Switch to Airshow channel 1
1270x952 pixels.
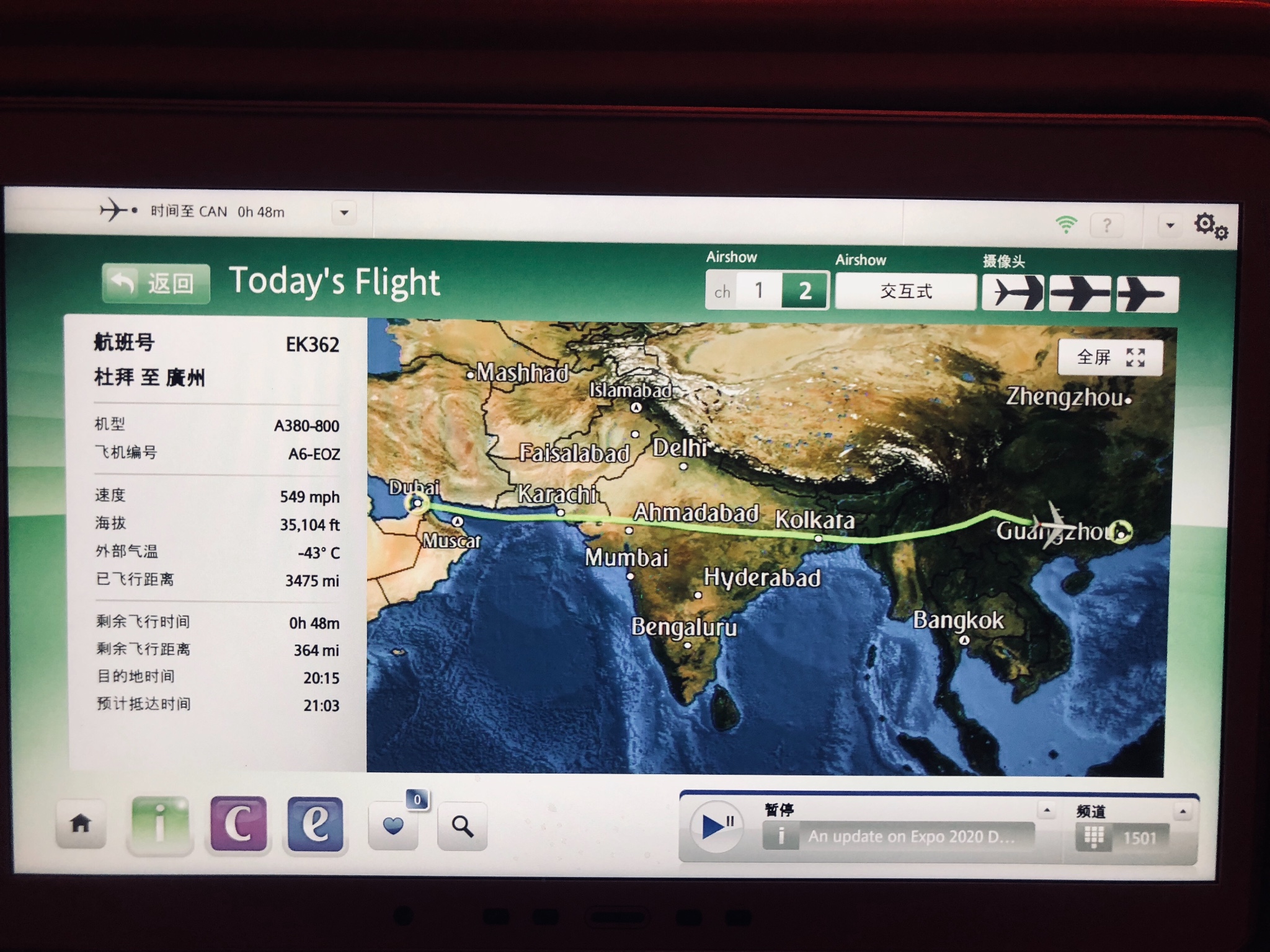click(758, 290)
